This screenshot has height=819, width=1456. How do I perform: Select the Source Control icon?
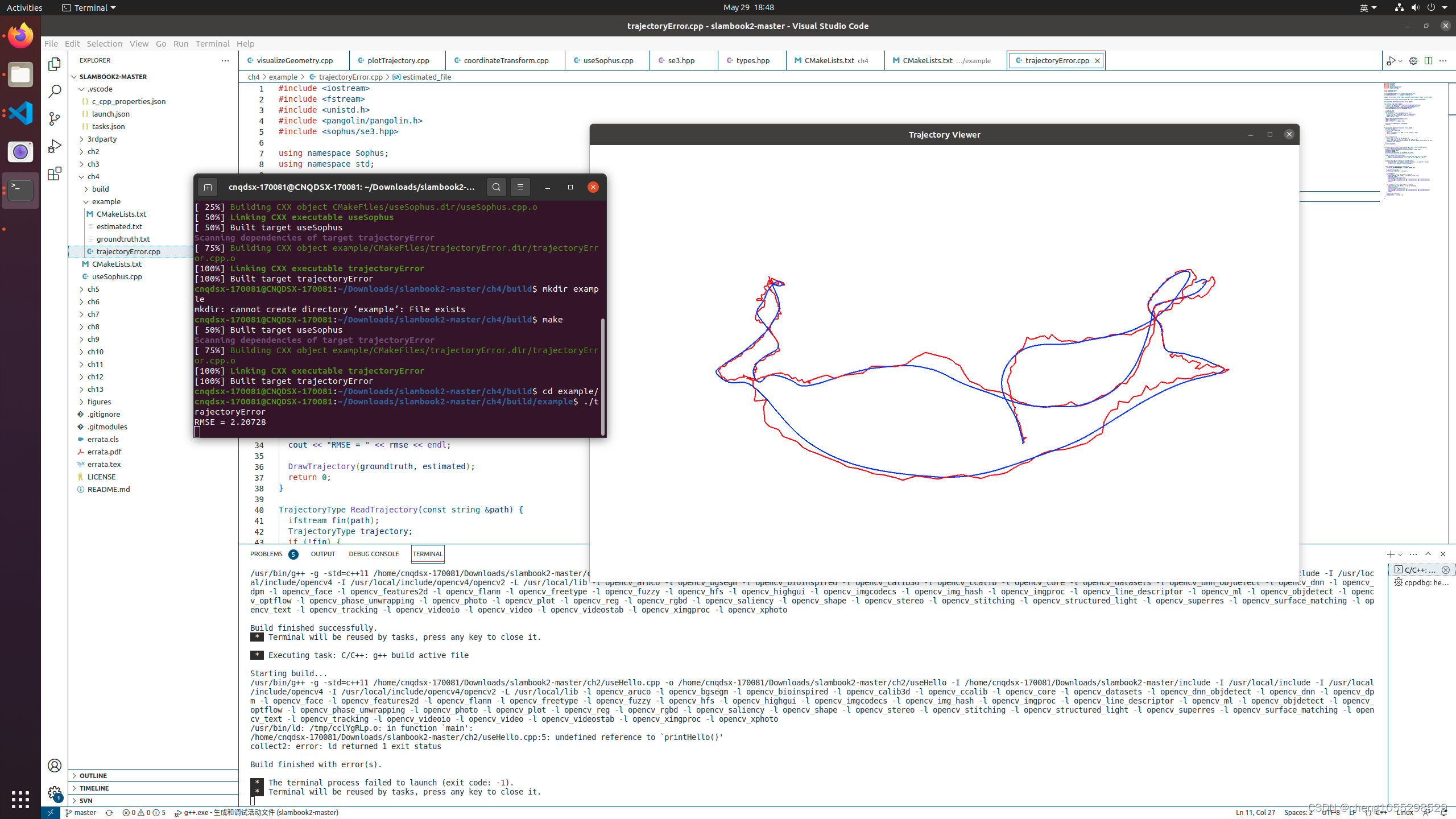coord(54,119)
